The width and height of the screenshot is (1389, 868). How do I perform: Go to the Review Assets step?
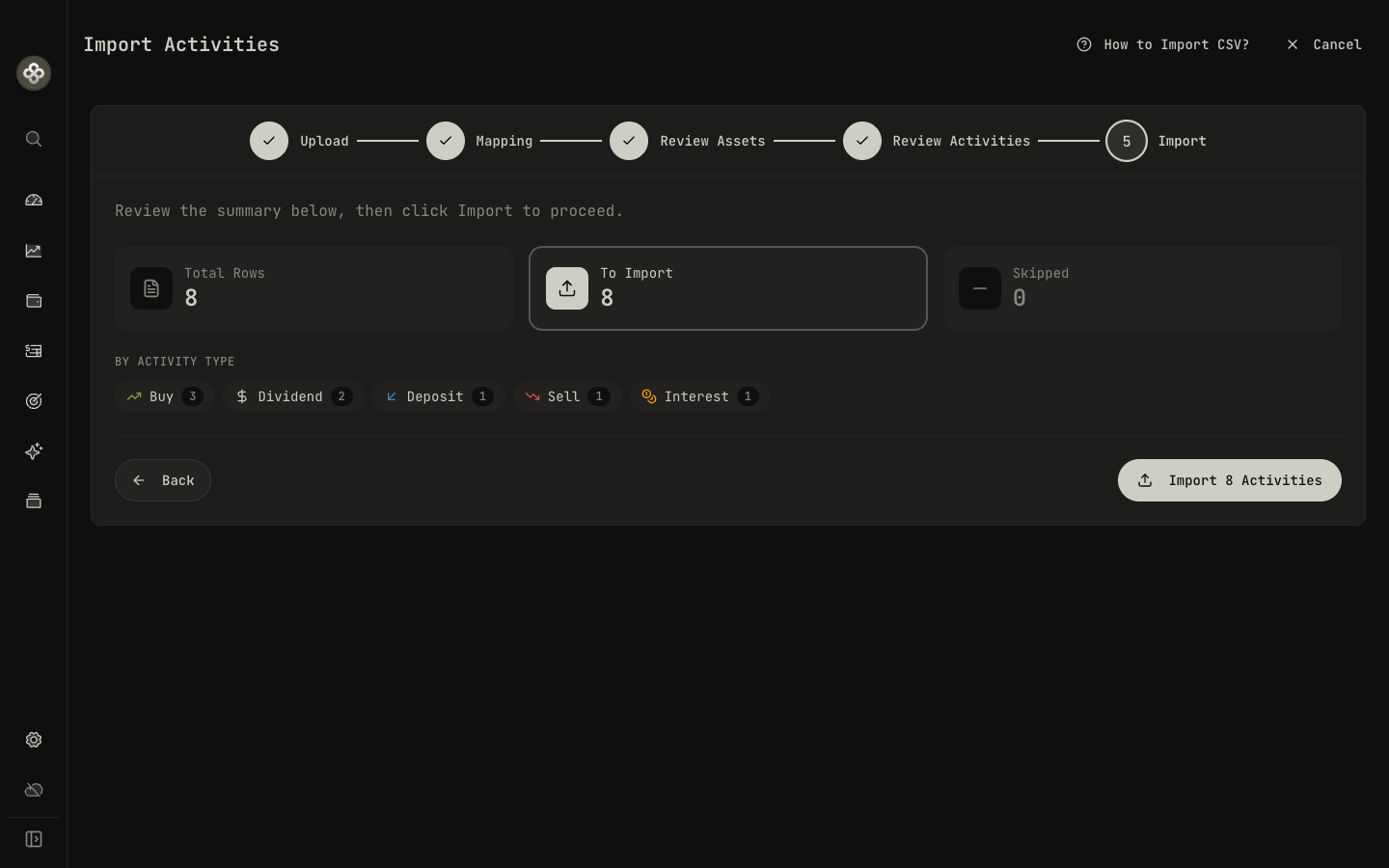pos(688,141)
